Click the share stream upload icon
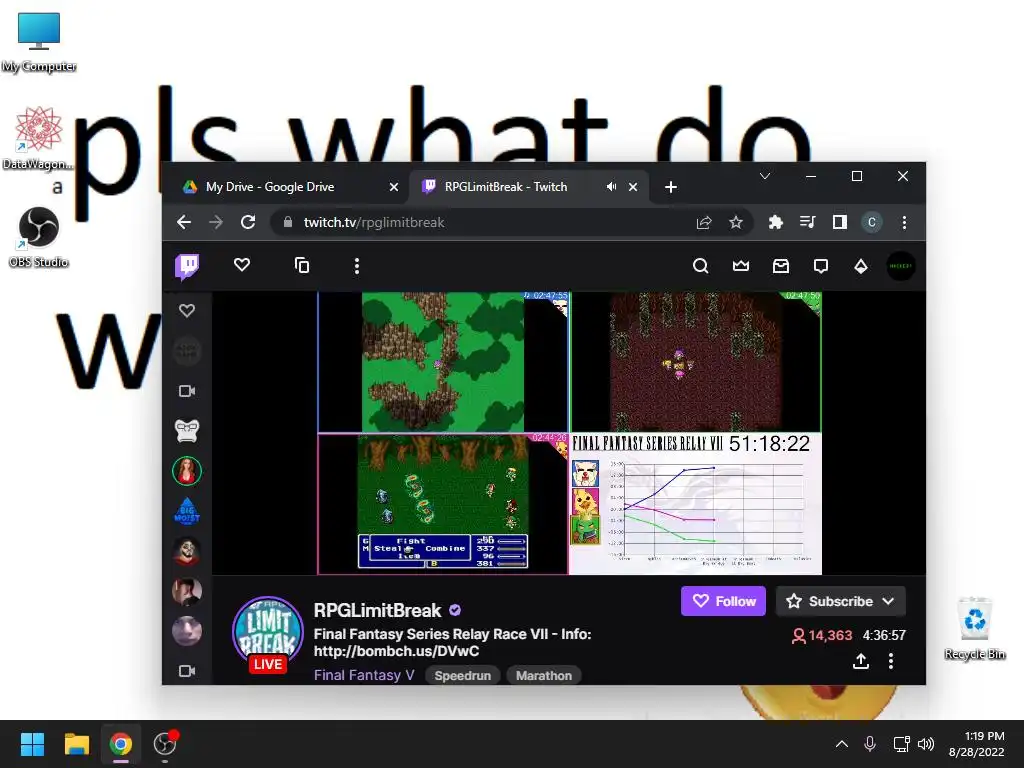This screenshot has width=1024, height=768. [x=861, y=661]
